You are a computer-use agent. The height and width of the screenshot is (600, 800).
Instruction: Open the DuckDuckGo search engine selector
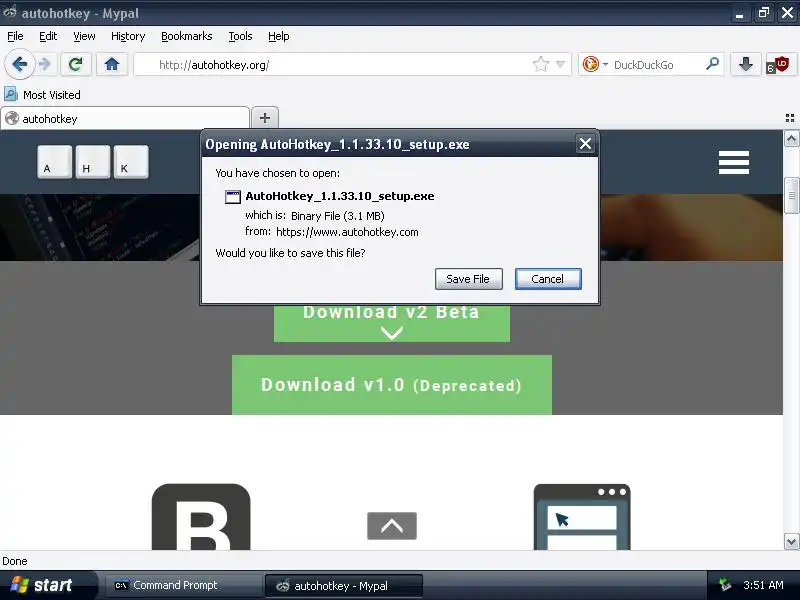tap(595, 64)
